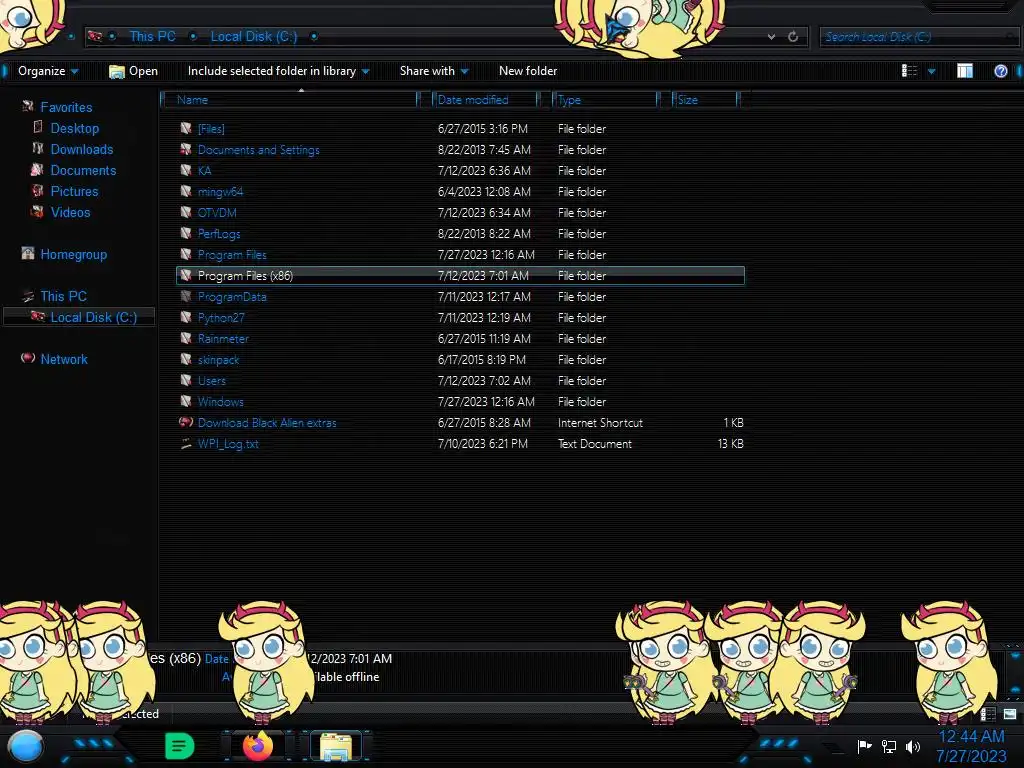Toggle the preview pane icon
Image resolution: width=1024 pixels, height=768 pixels.
pos(965,71)
